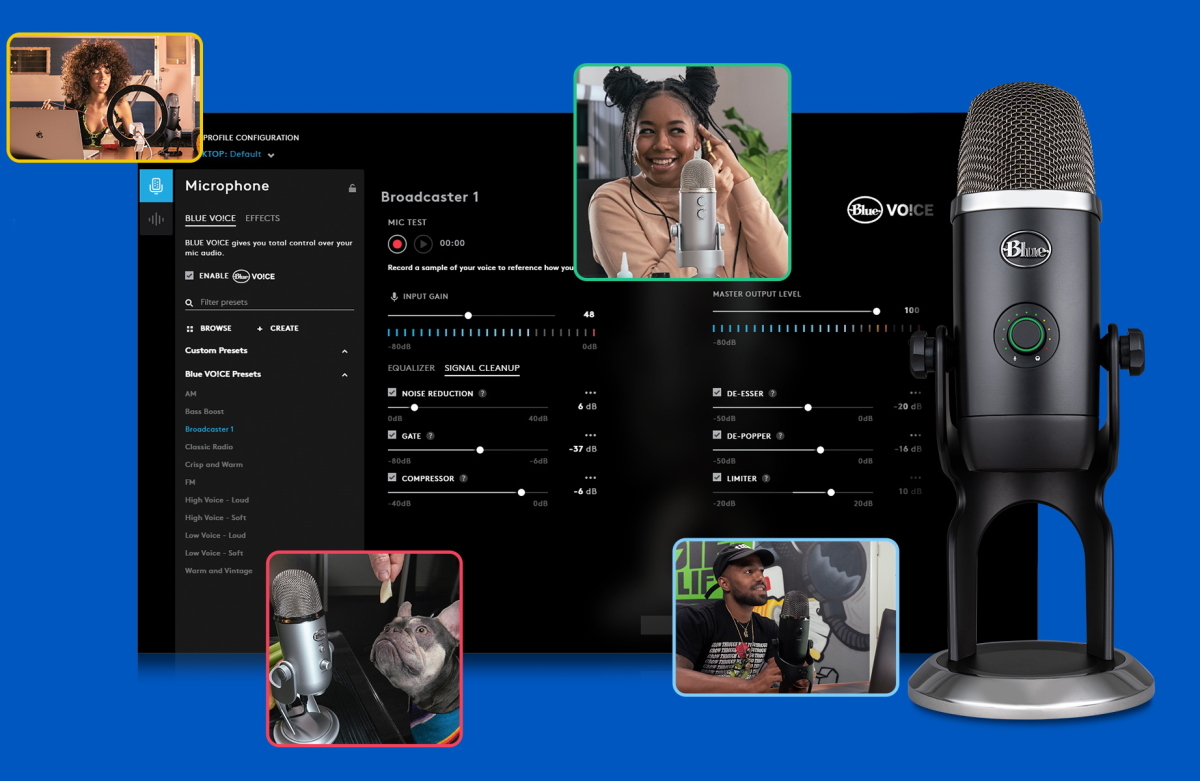This screenshot has height=781, width=1200.
Task: Open De-Popper three-dot options menu
Action: point(915,435)
